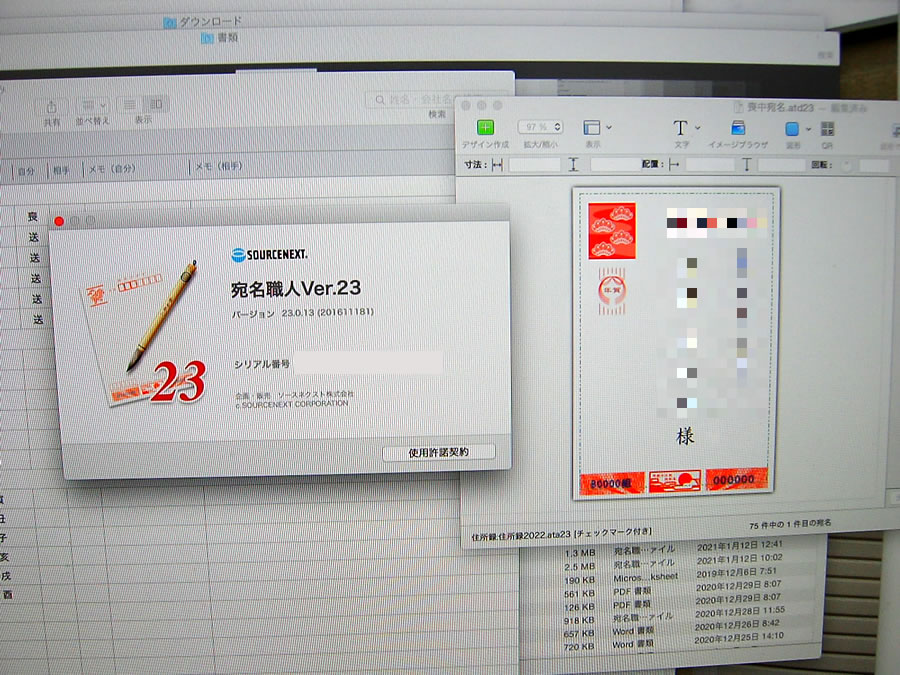Click the 年賀 mark on the postcard preview
900x675 pixels.
[x=612, y=291]
